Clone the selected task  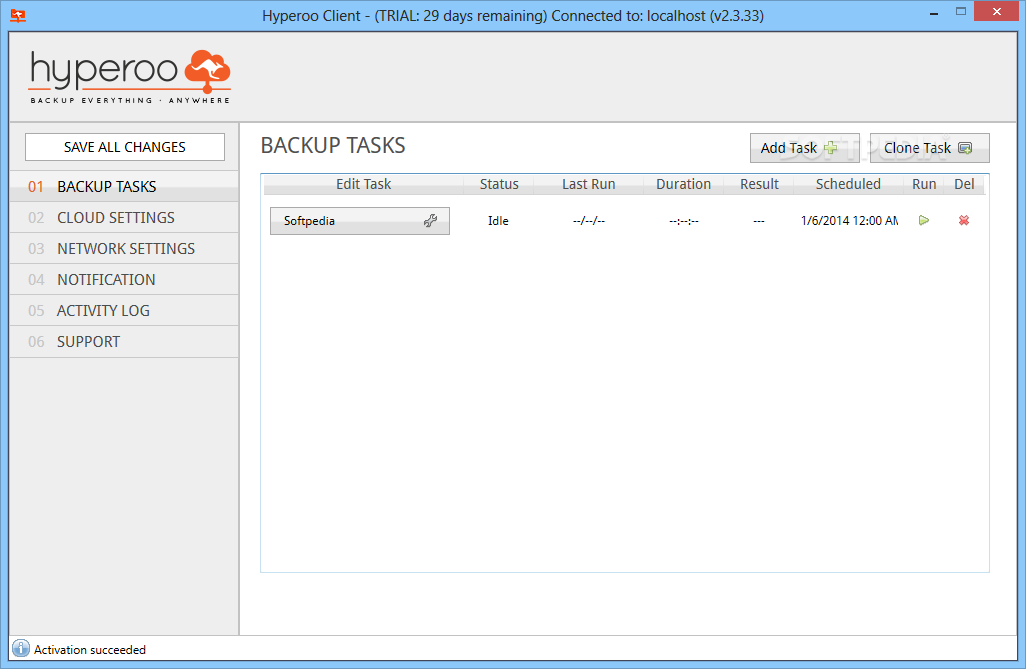[929, 148]
